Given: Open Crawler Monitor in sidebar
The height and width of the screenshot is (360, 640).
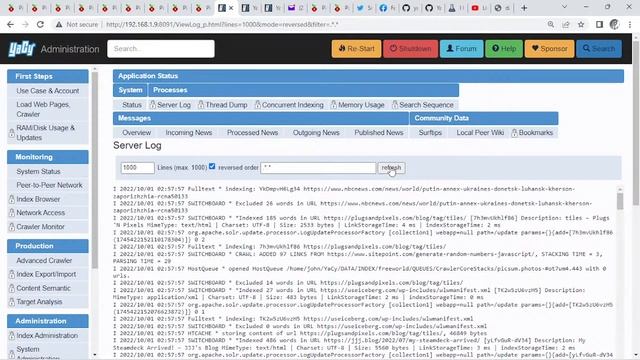Looking at the screenshot, I should tap(40, 227).
